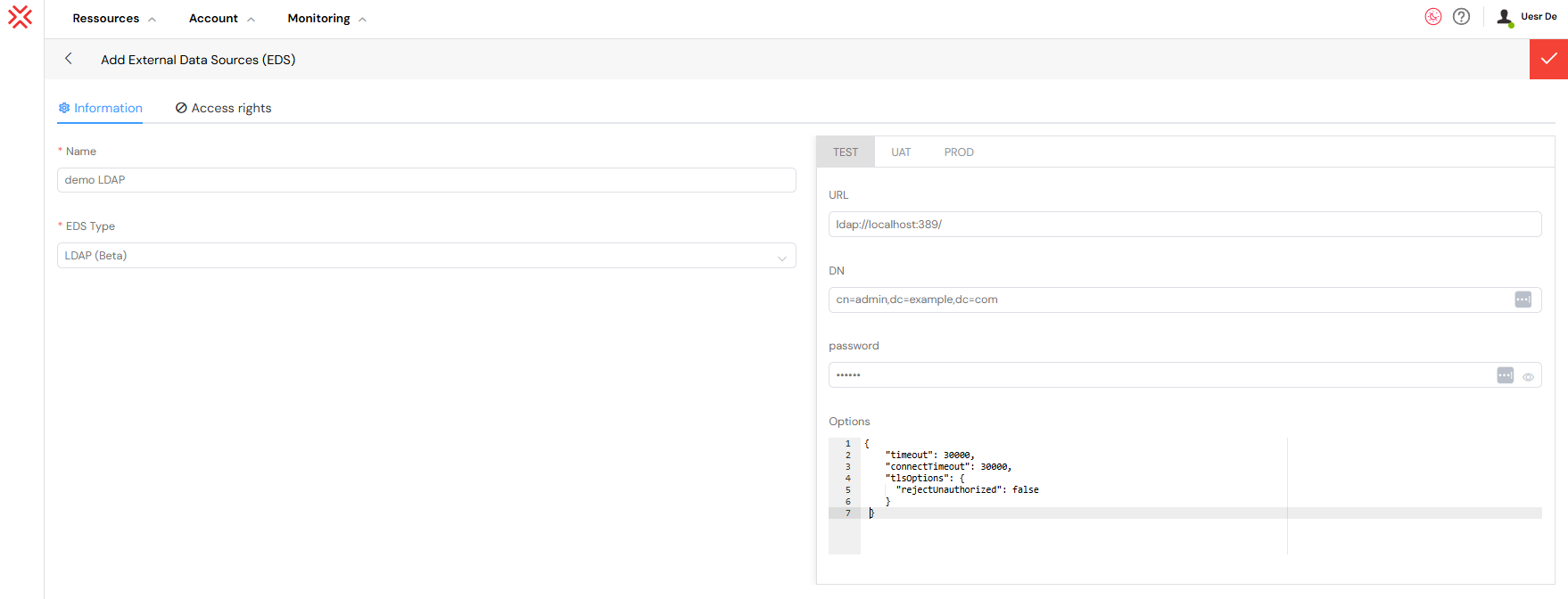Switch to the Access rights tab
Screen dimensions: 1568x599
[223, 108]
